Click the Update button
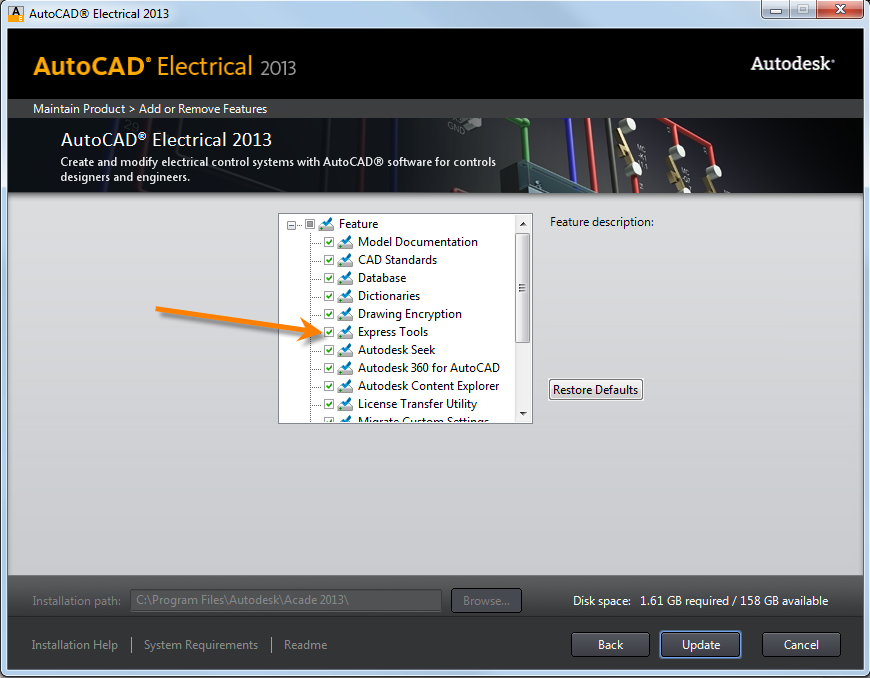 pos(700,645)
